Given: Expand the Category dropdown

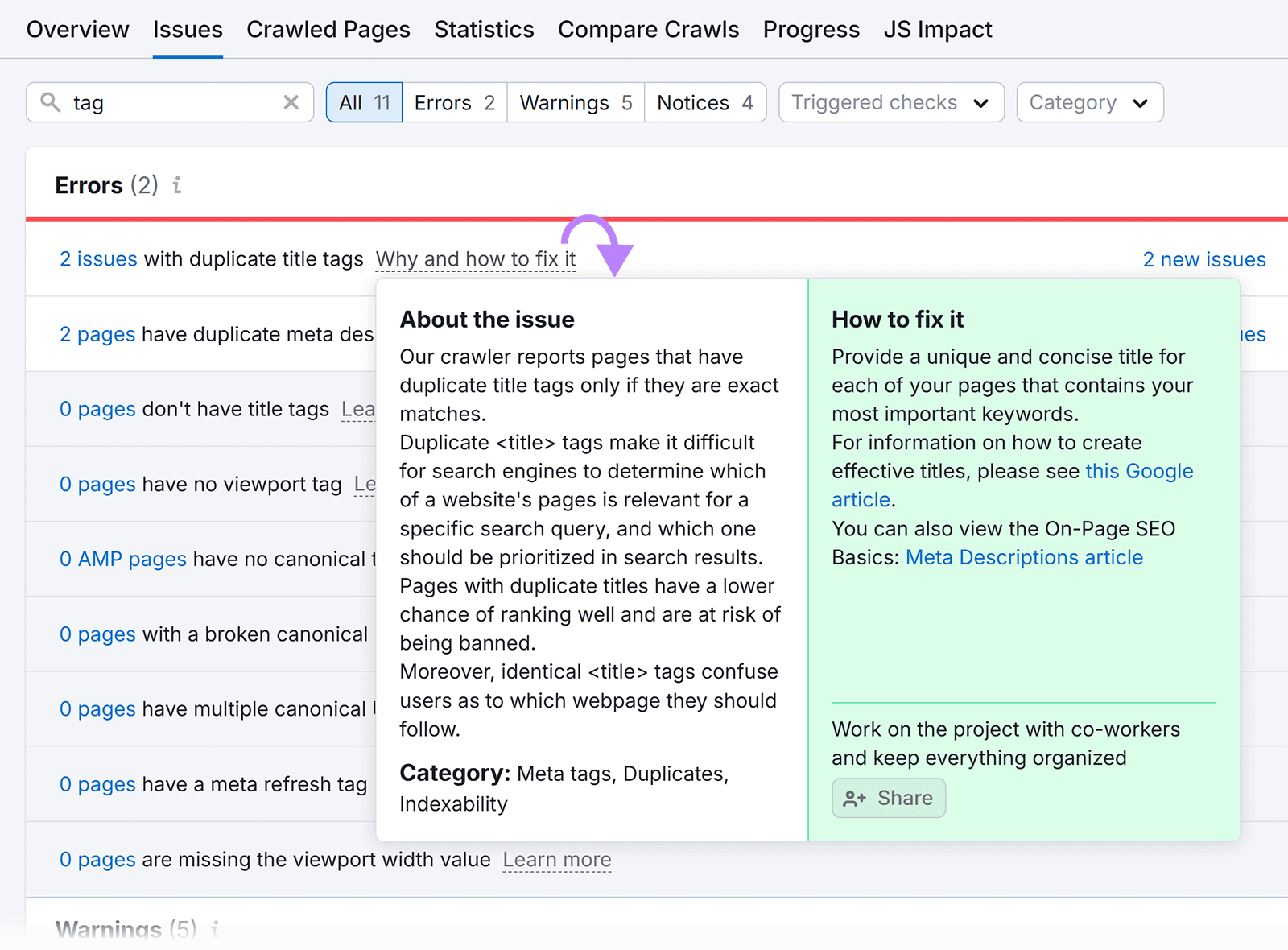Looking at the screenshot, I should coord(1088,102).
